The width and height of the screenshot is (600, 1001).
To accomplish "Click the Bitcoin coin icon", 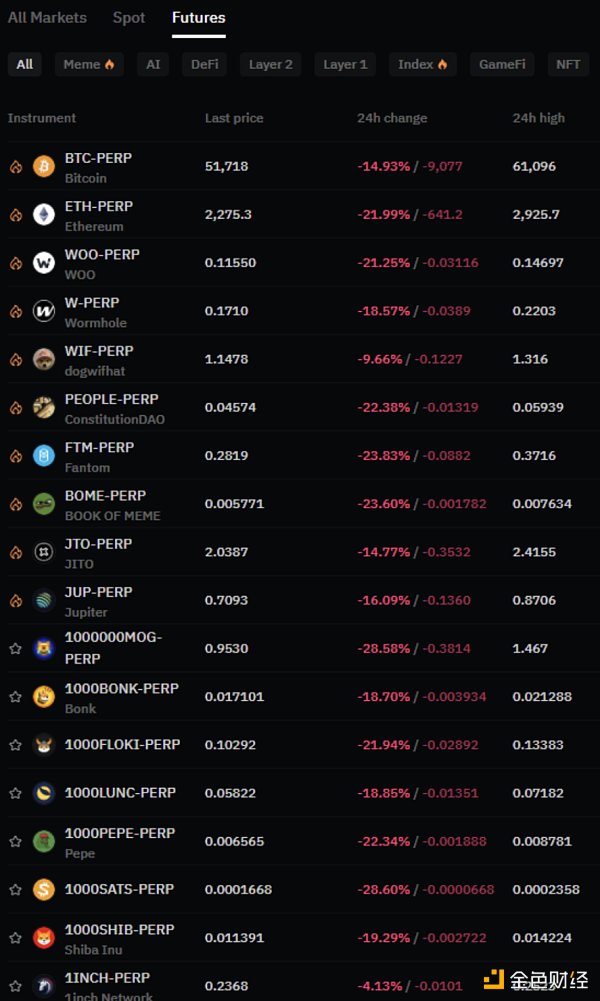I will (44, 166).
